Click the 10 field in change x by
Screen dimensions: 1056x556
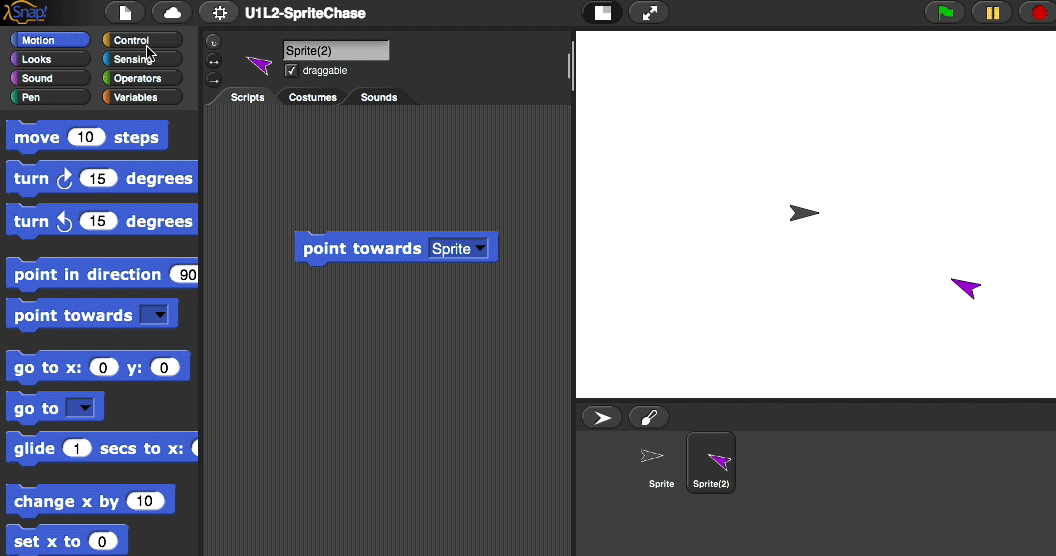[145, 501]
